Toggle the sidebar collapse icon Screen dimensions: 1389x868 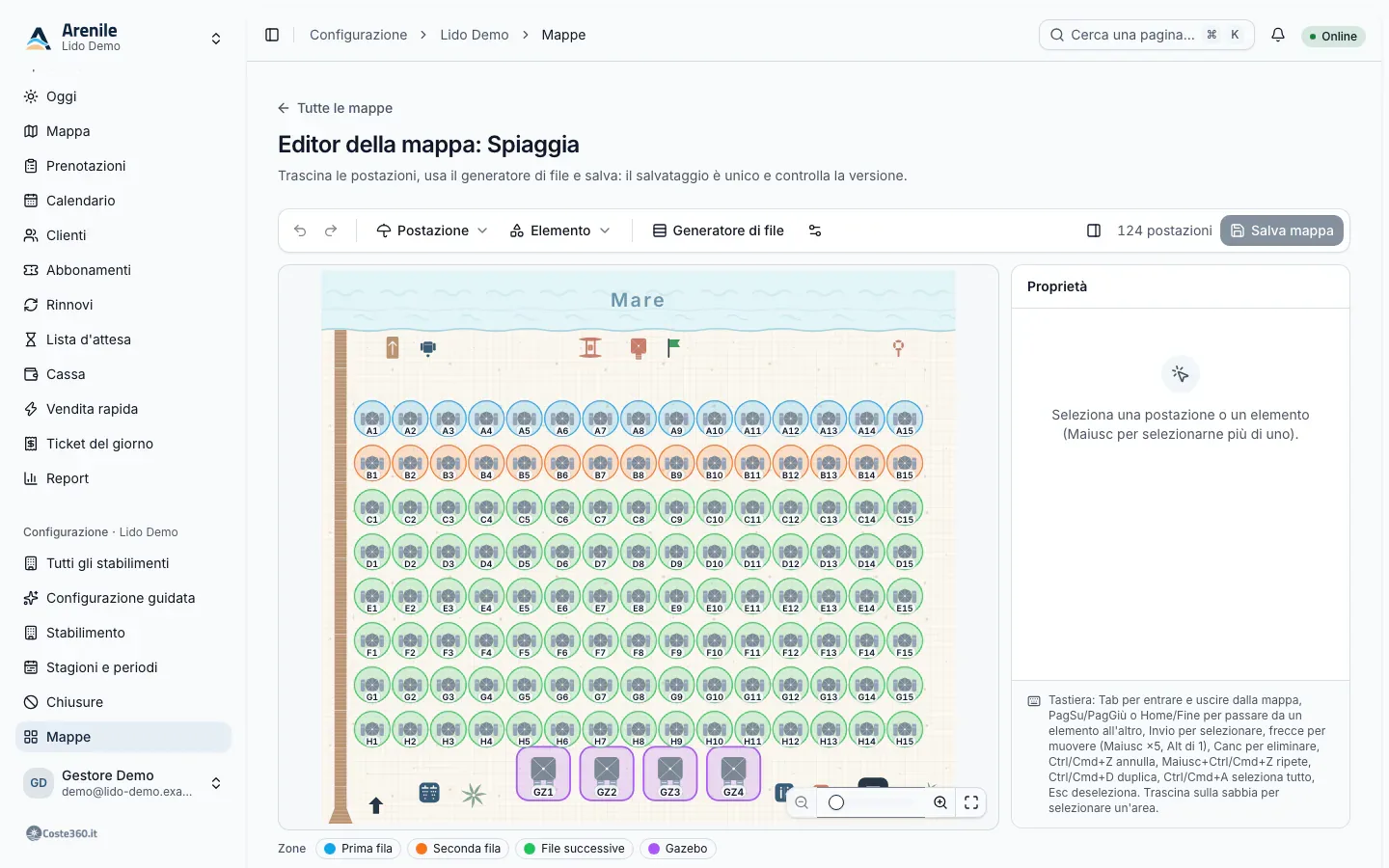272,35
